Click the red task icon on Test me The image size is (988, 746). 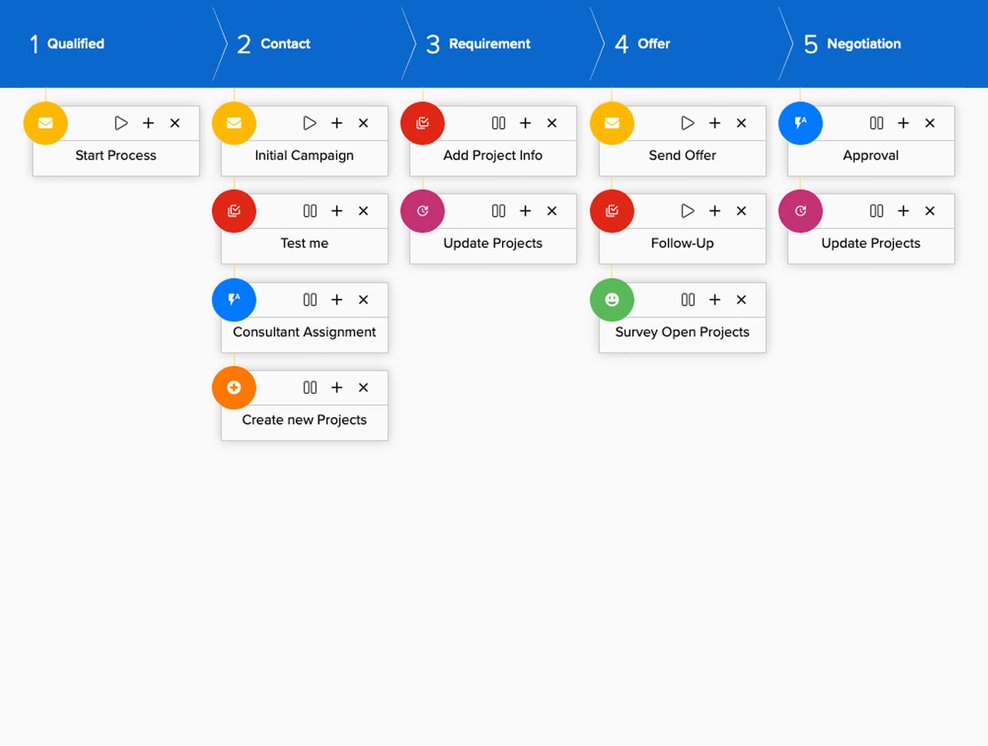click(x=233, y=211)
